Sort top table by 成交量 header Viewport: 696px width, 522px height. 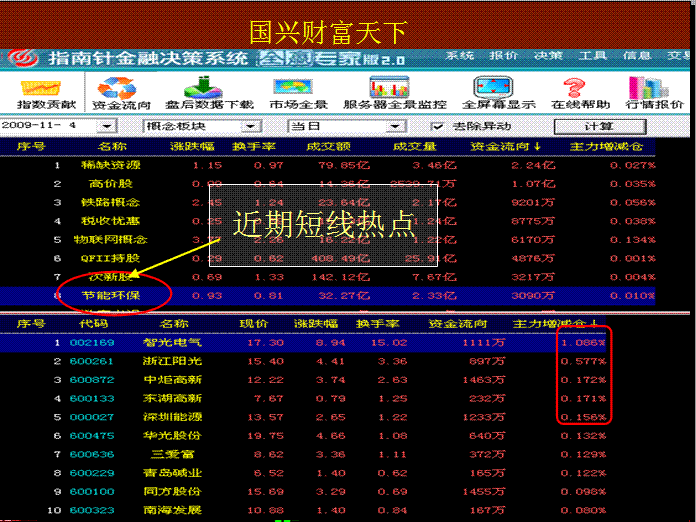(415, 146)
